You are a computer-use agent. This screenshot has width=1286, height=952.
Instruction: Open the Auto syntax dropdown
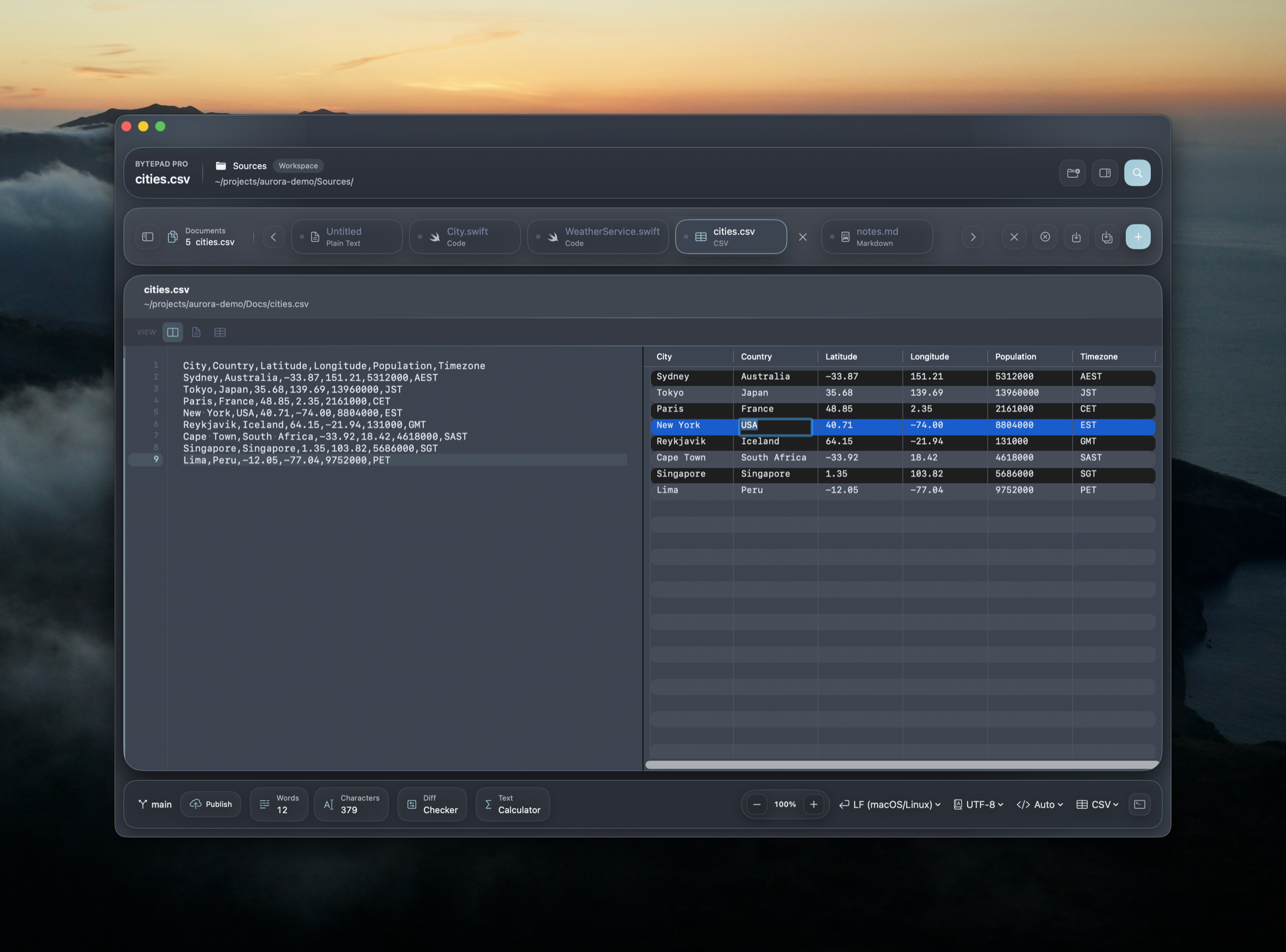1040,804
